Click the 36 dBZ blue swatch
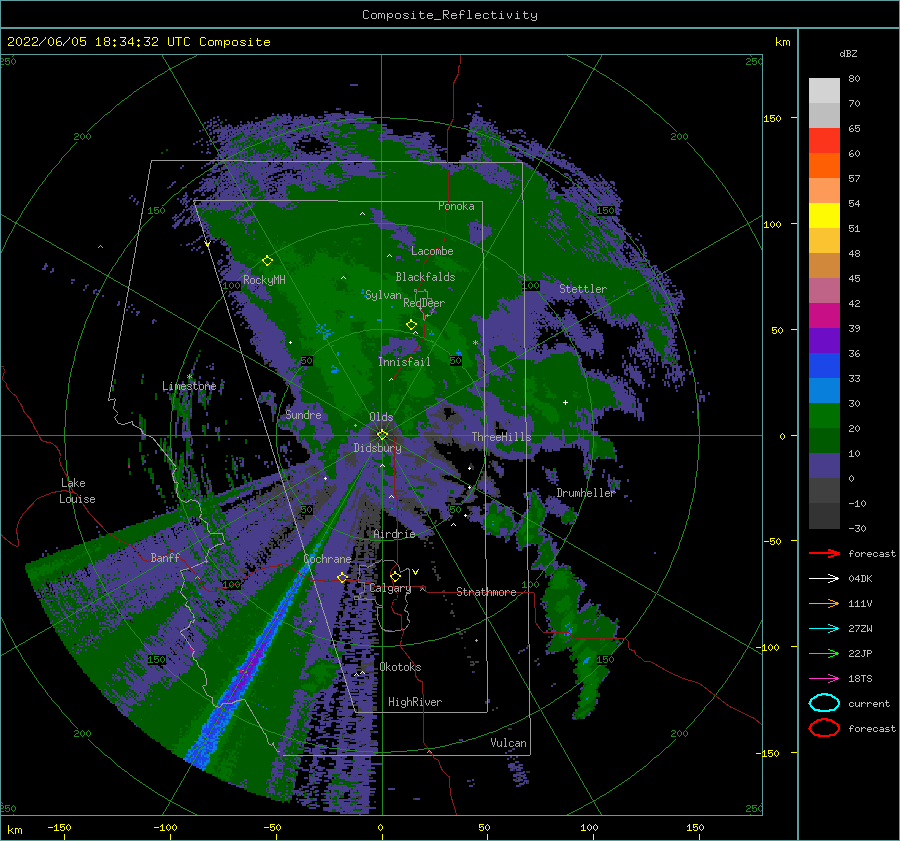900x841 pixels. tap(824, 365)
